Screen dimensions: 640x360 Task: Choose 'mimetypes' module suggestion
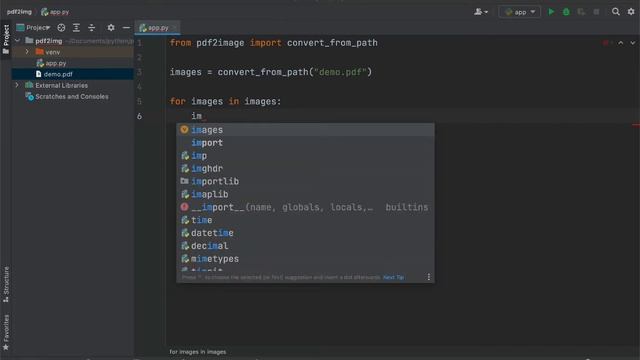pos(305,259)
